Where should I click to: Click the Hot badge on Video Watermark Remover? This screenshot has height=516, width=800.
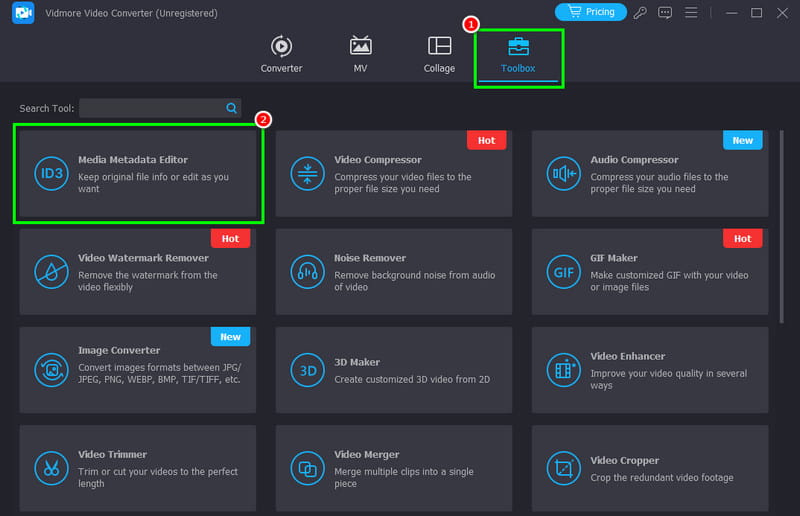(230, 238)
